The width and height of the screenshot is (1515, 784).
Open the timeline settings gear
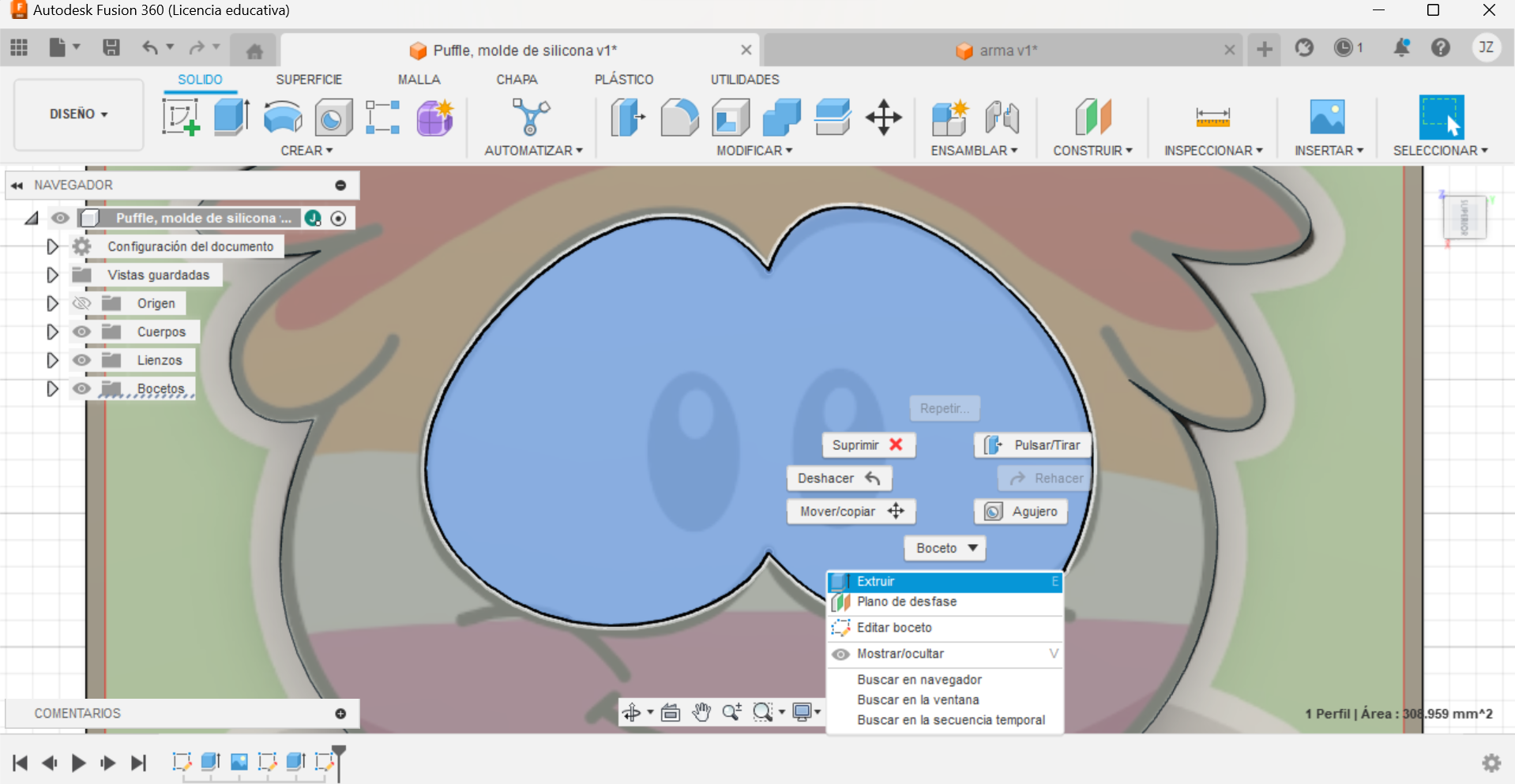coord(1491,763)
